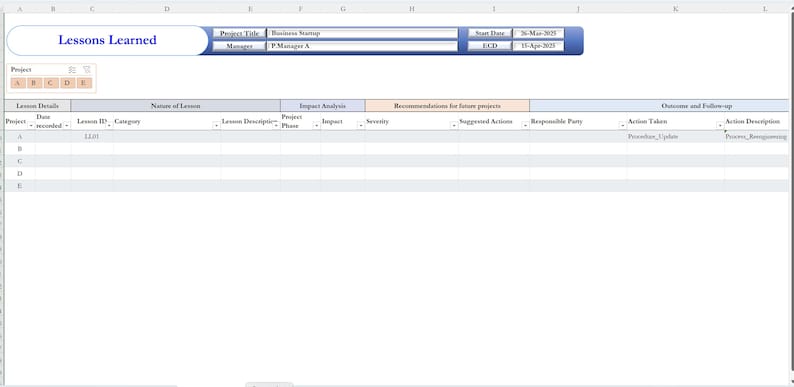
Task: Click project cell D in the table
Action: pos(20,173)
